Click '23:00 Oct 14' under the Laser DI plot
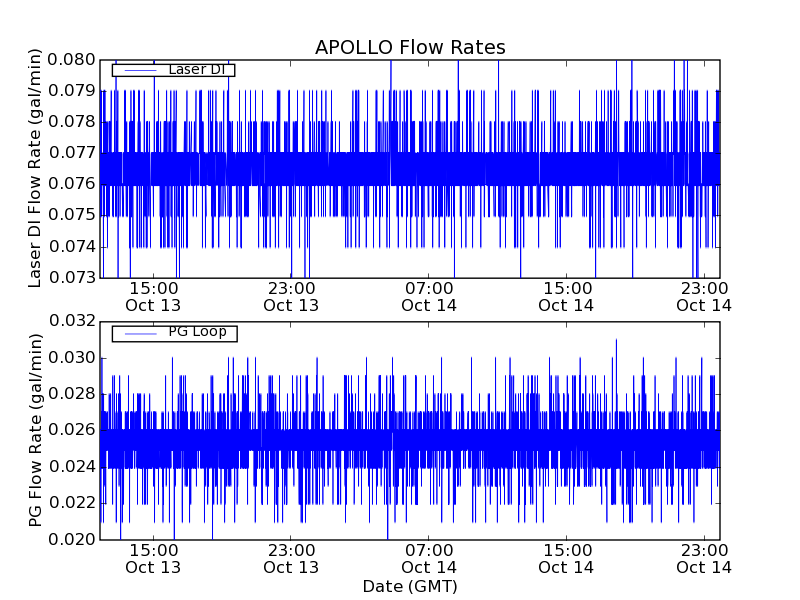 [x=704, y=297]
